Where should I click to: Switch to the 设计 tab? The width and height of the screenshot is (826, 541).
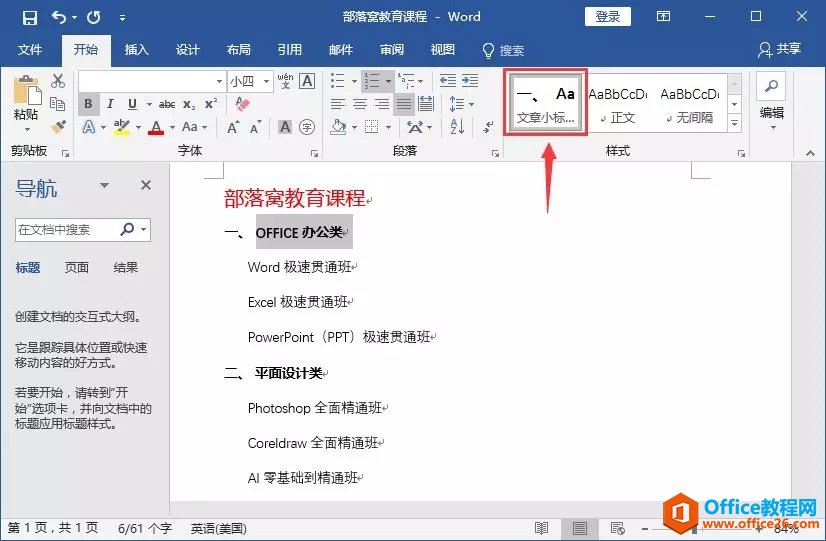pos(188,50)
